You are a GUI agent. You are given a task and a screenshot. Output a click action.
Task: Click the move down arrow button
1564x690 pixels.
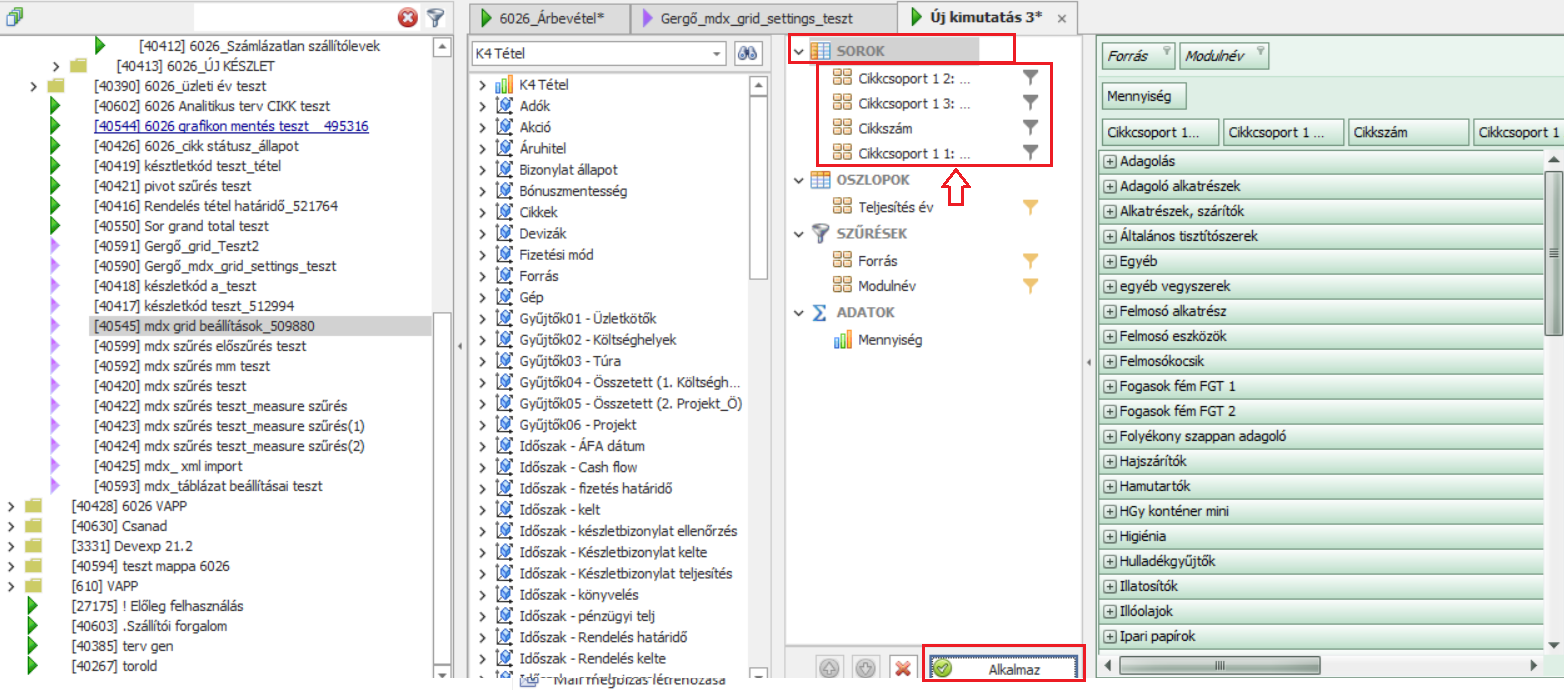point(866,669)
